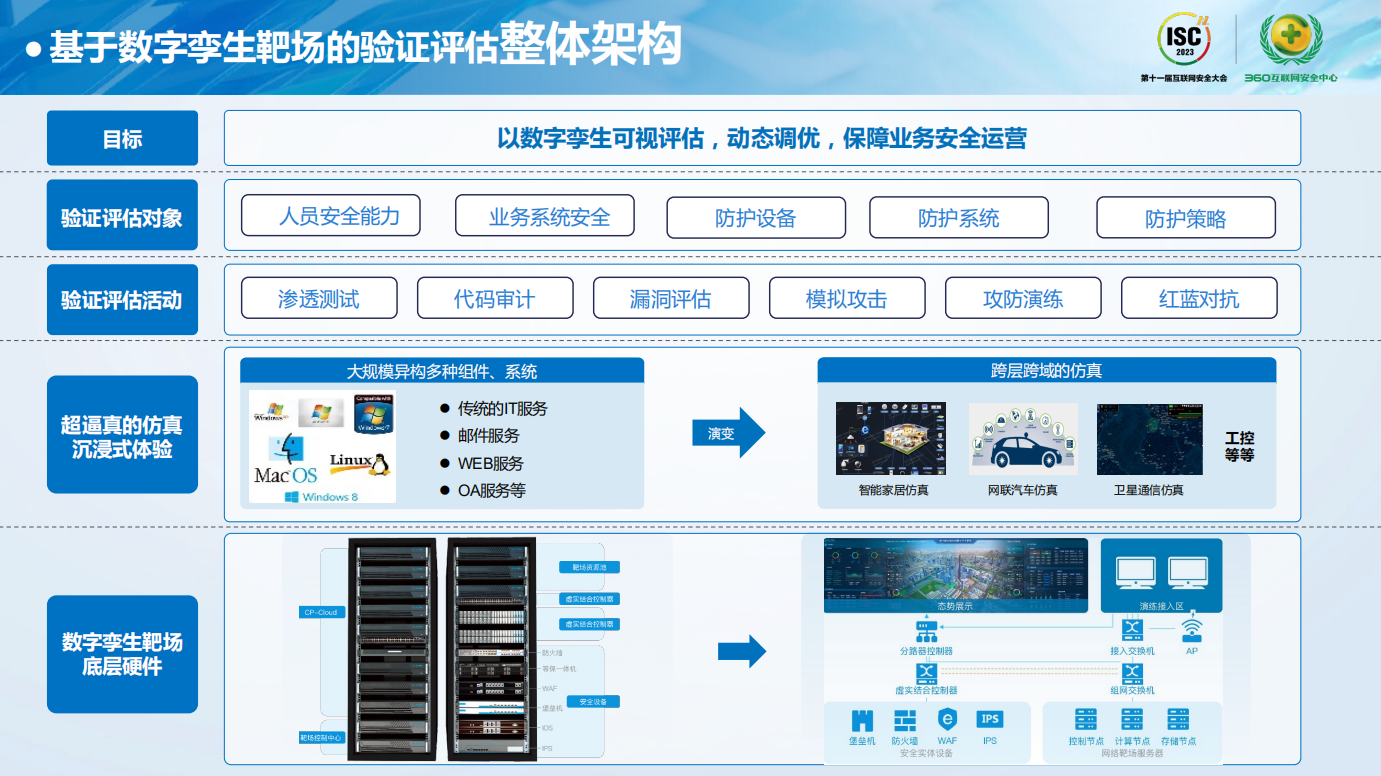Screen dimensions: 1381x776
Task: Click the 安全实体设备 caption
Action: pyautogui.click(x=926, y=753)
